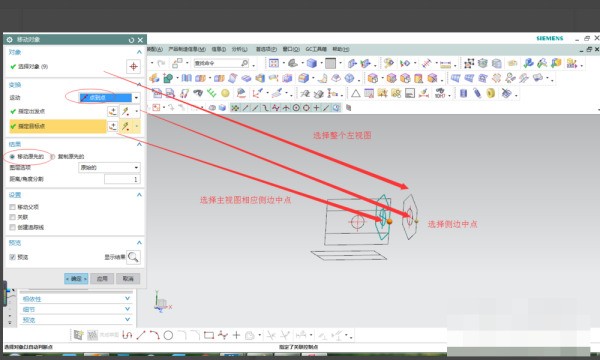Click the 距离/角度分割 input field
The height and width of the screenshot is (360, 600).
122,179
